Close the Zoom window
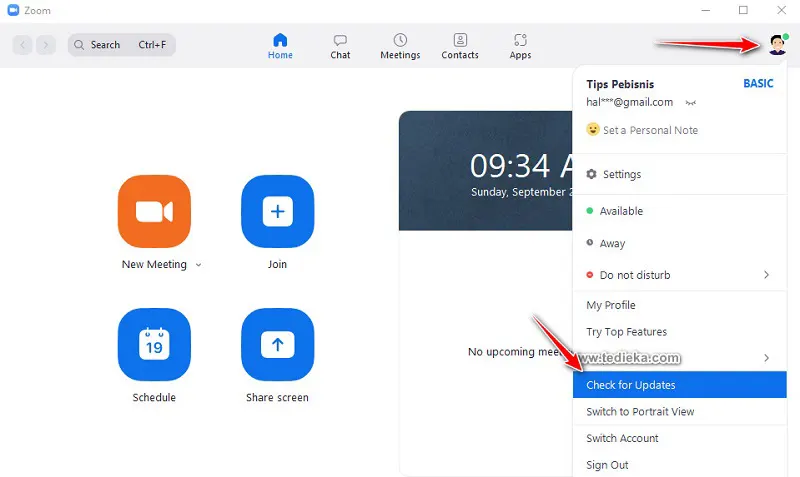Viewport: 800px width, 477px height. [x=782, y=10]
